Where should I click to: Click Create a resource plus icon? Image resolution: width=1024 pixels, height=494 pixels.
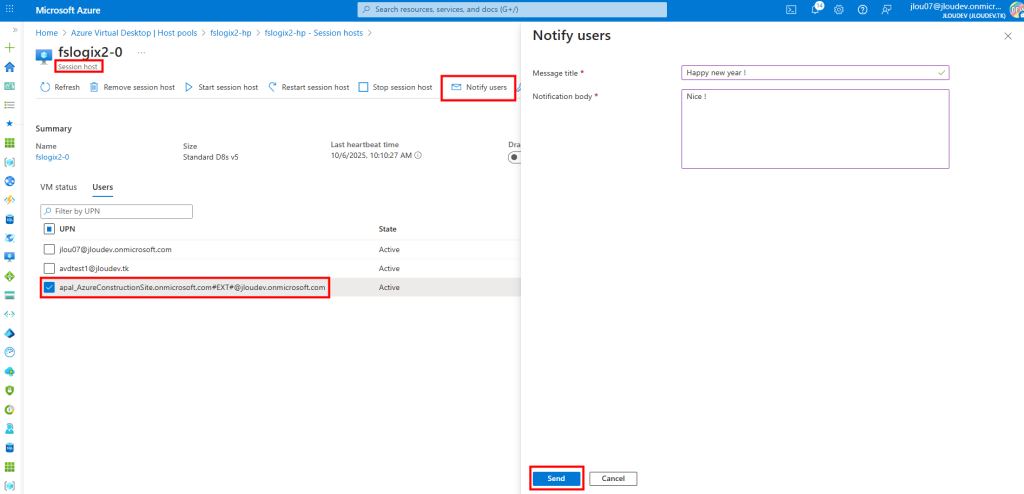click(10, 48)
